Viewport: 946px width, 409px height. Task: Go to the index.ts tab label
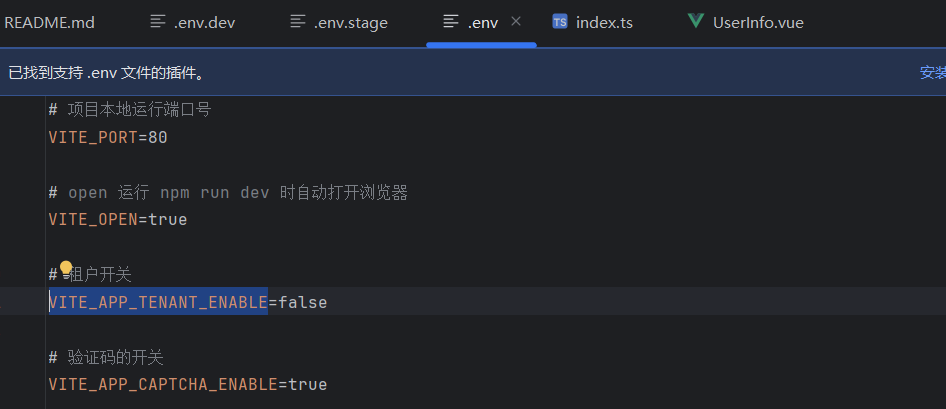coord(604,22)
